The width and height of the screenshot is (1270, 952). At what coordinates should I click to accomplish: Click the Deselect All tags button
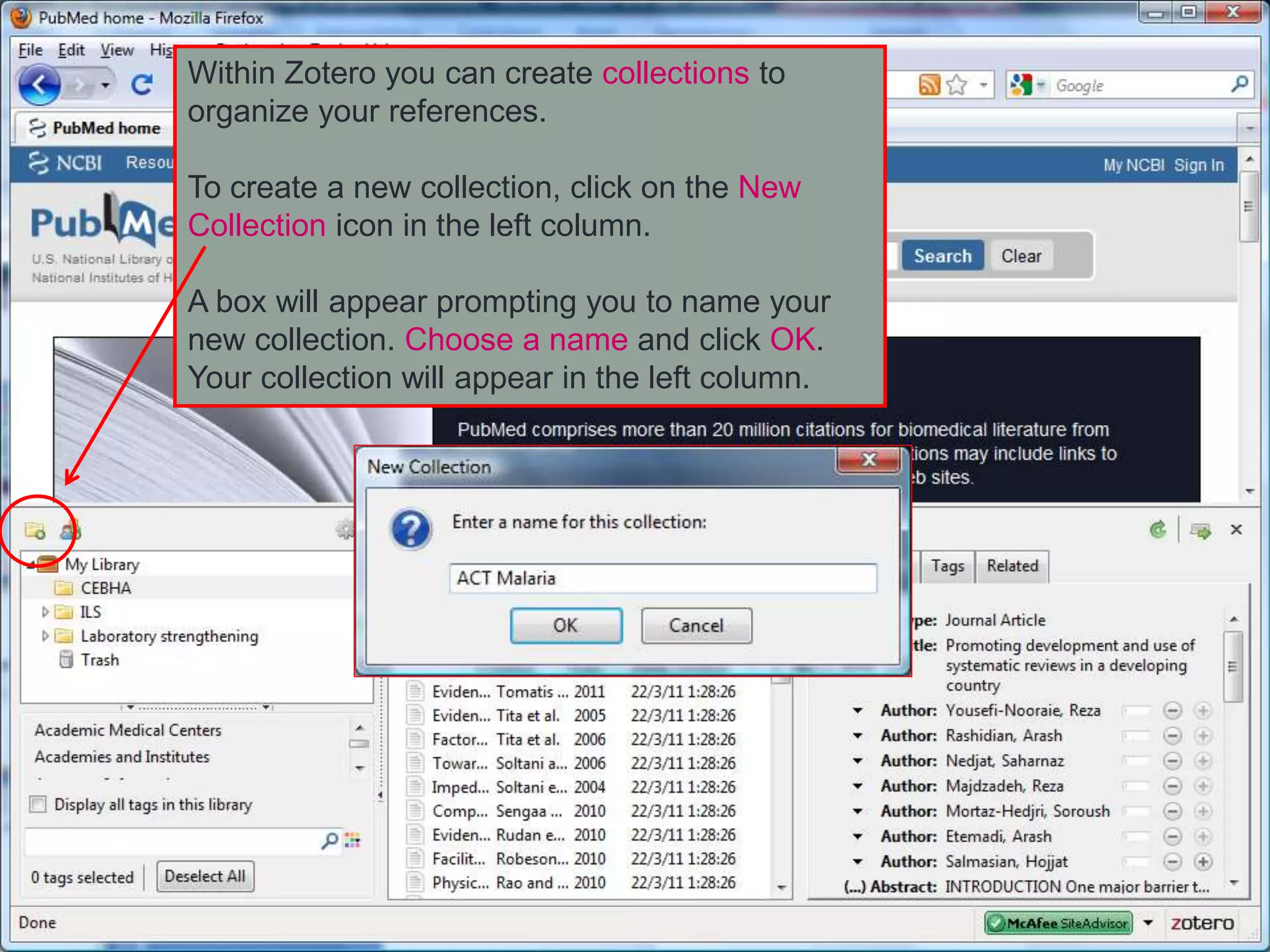pyautogui.click(x=205, y=876)
